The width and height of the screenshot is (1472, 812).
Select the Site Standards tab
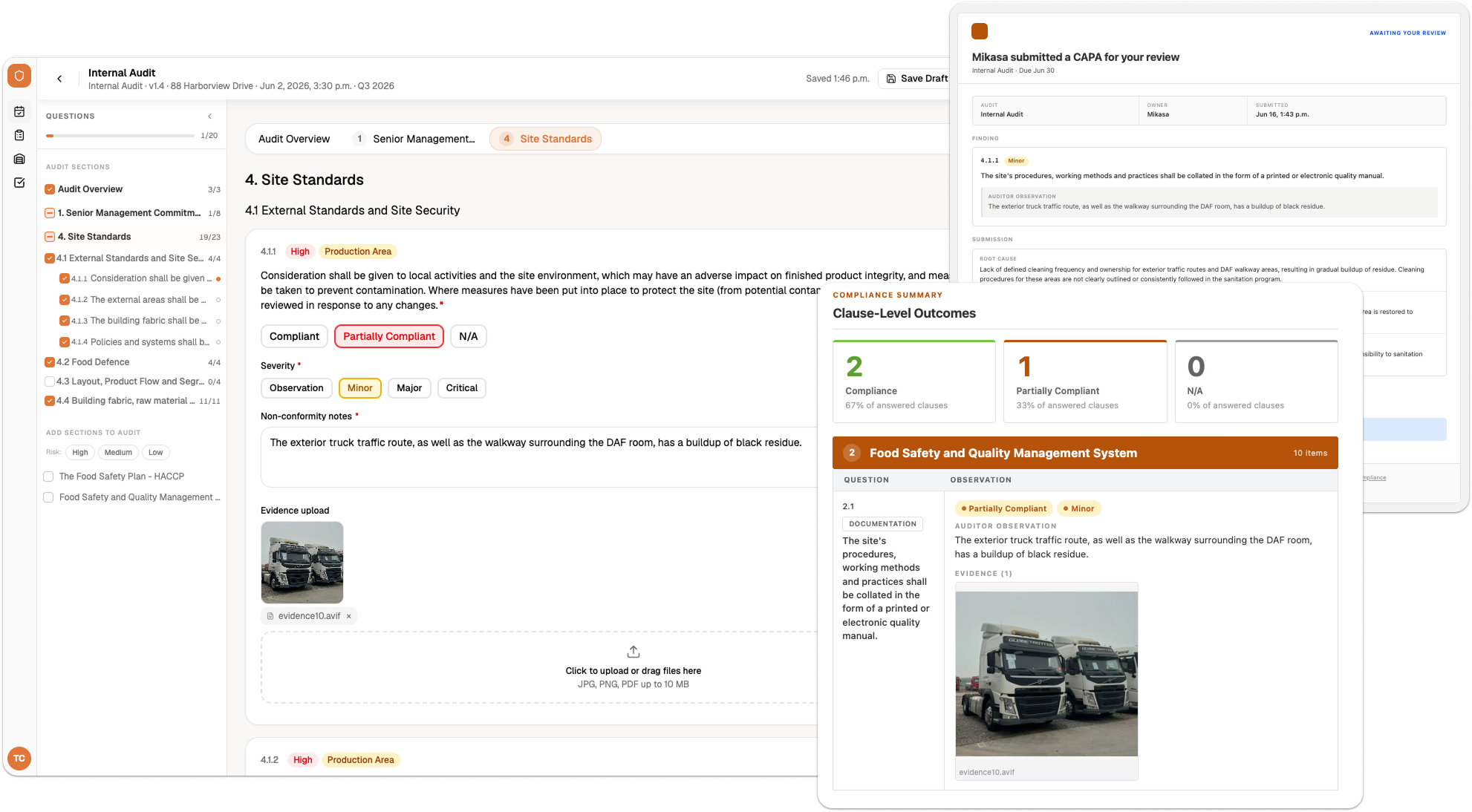tap(546, 139)
